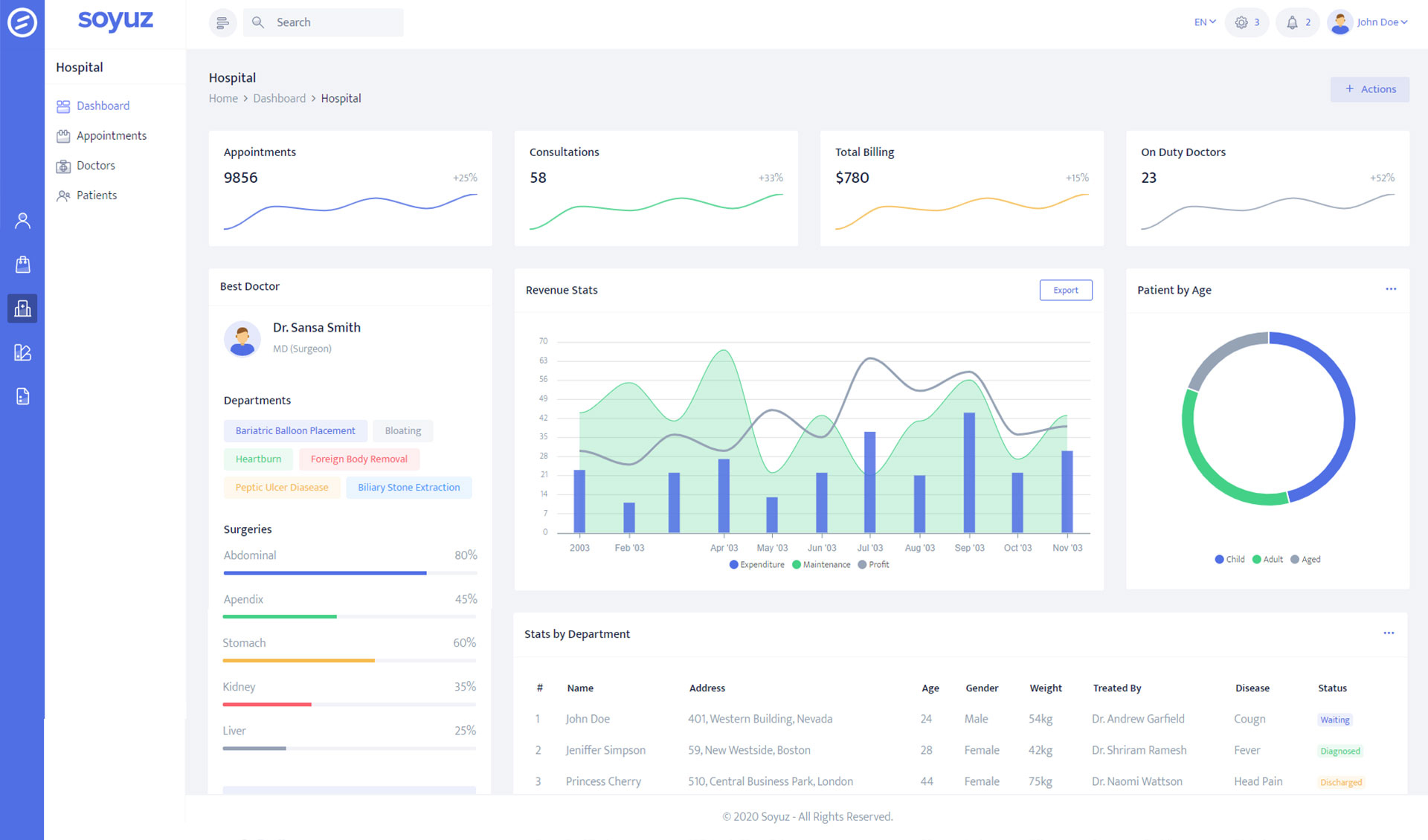Open the color swatches icon in sidebar

pos(22,352)
